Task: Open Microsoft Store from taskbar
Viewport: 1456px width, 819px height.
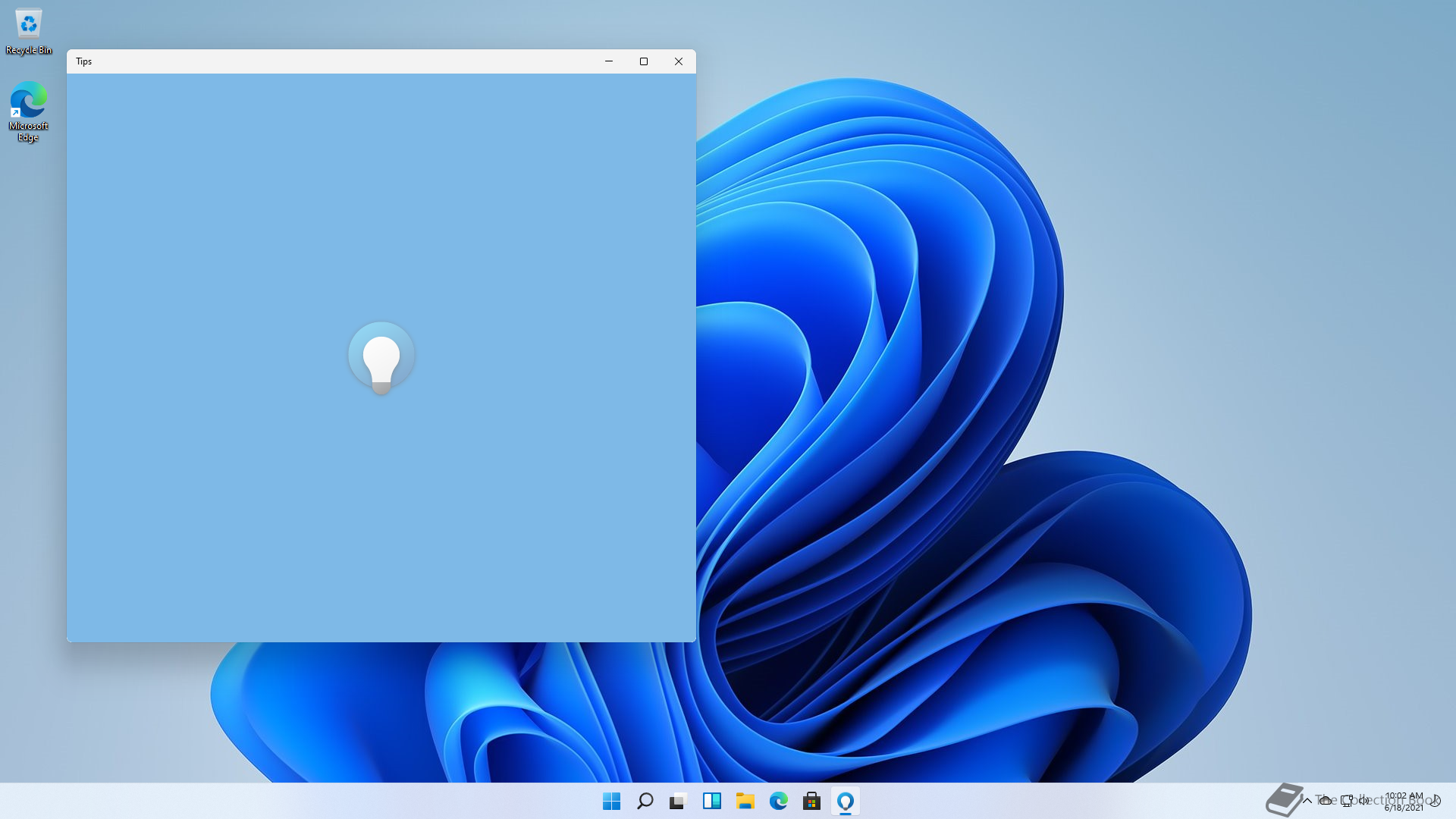Action: pos(811,801)
